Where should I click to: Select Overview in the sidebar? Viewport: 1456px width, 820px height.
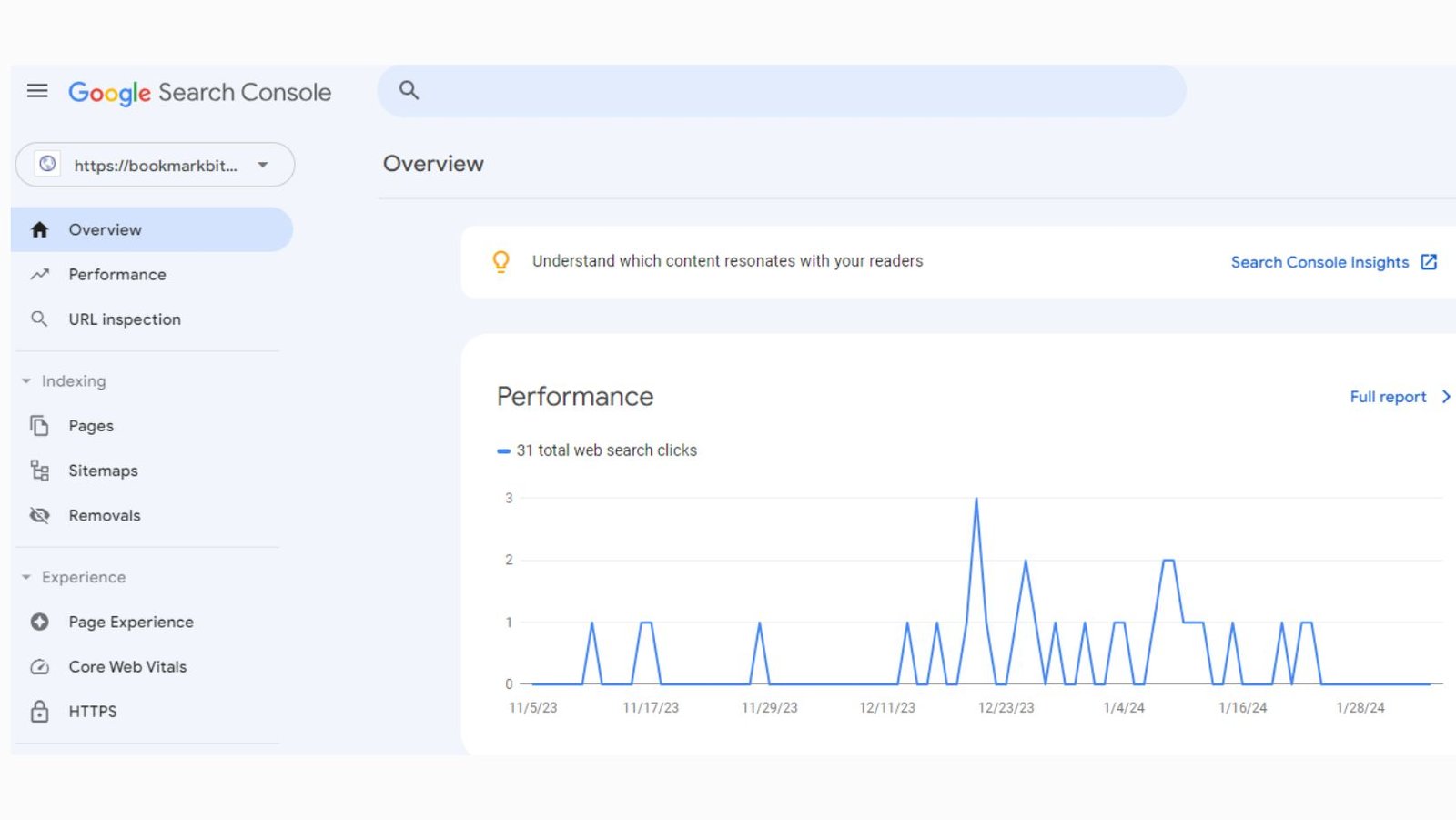pos(105,230)
